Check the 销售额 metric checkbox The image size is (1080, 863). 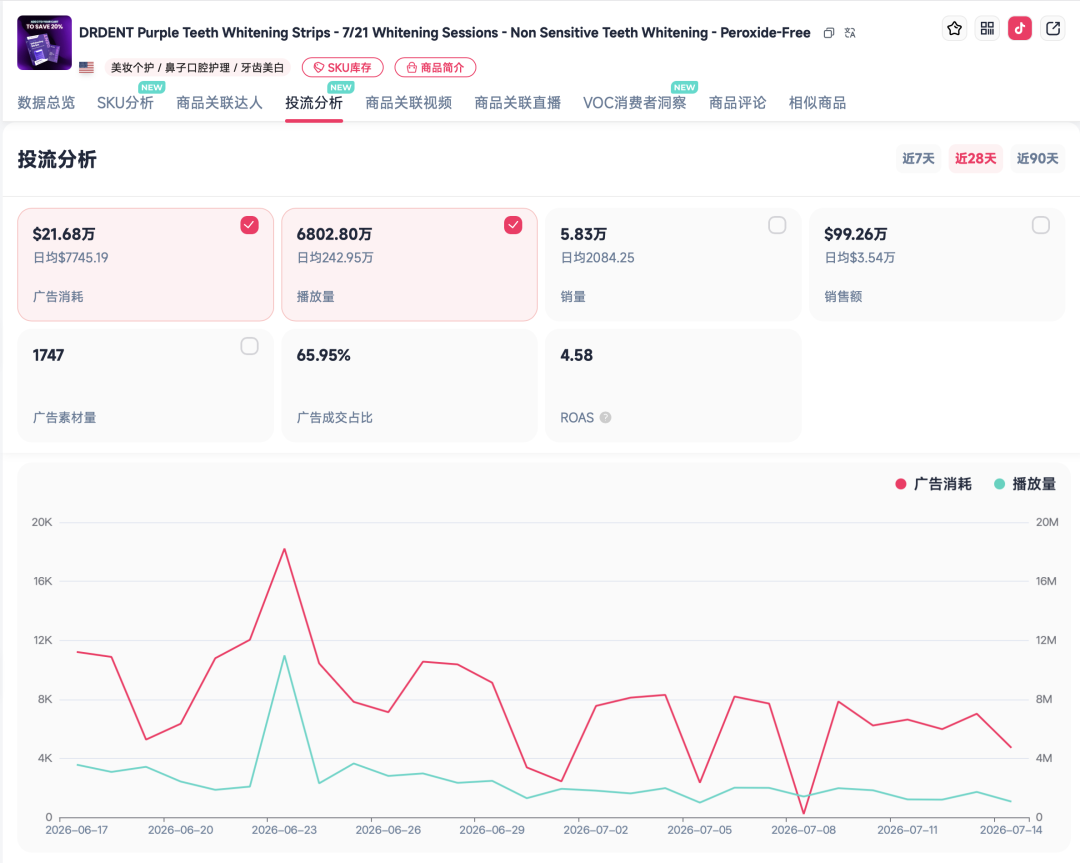point(1041,225)
